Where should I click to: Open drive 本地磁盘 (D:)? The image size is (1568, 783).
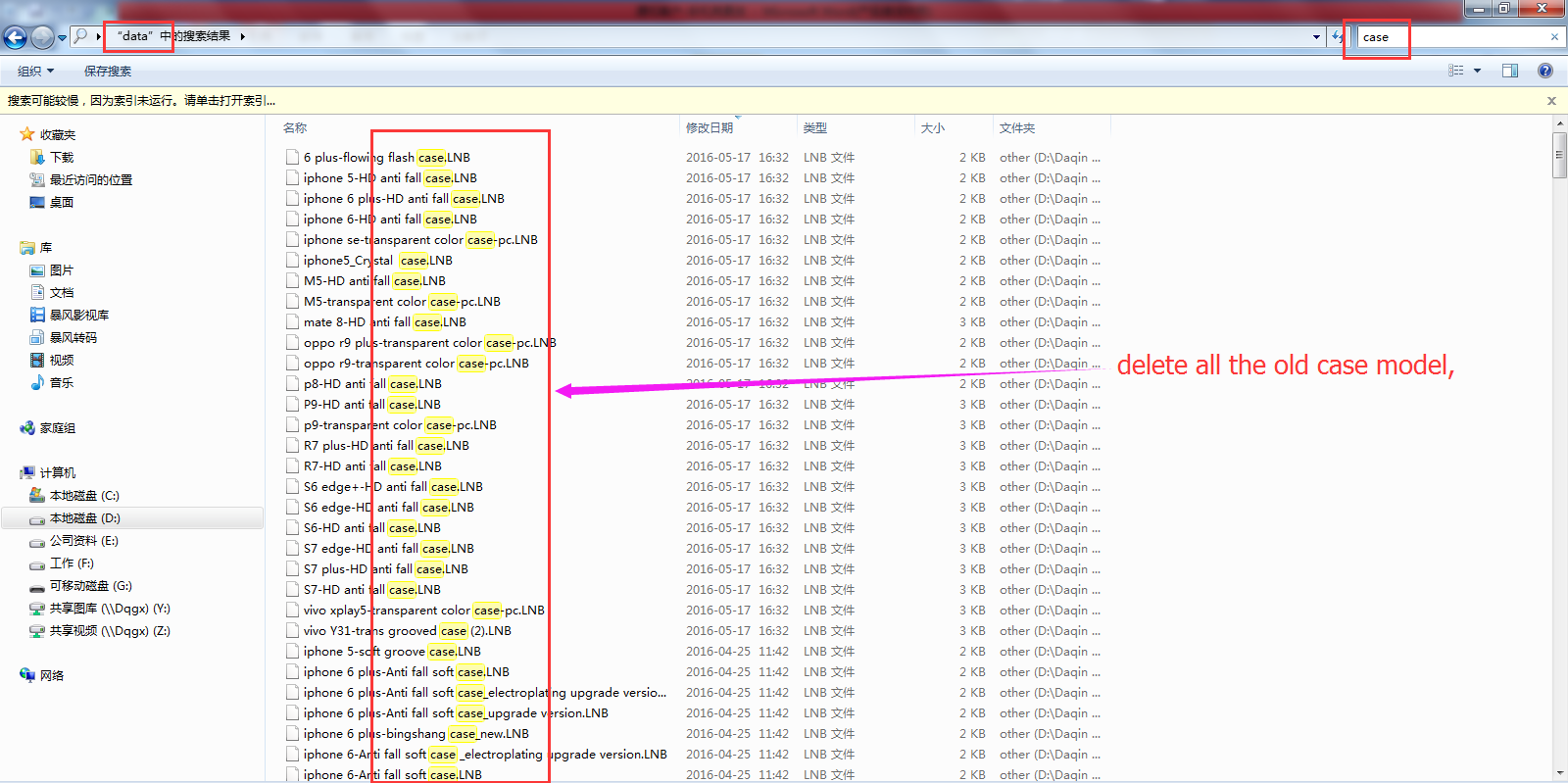pyautogui.click(x=84, y=518)
